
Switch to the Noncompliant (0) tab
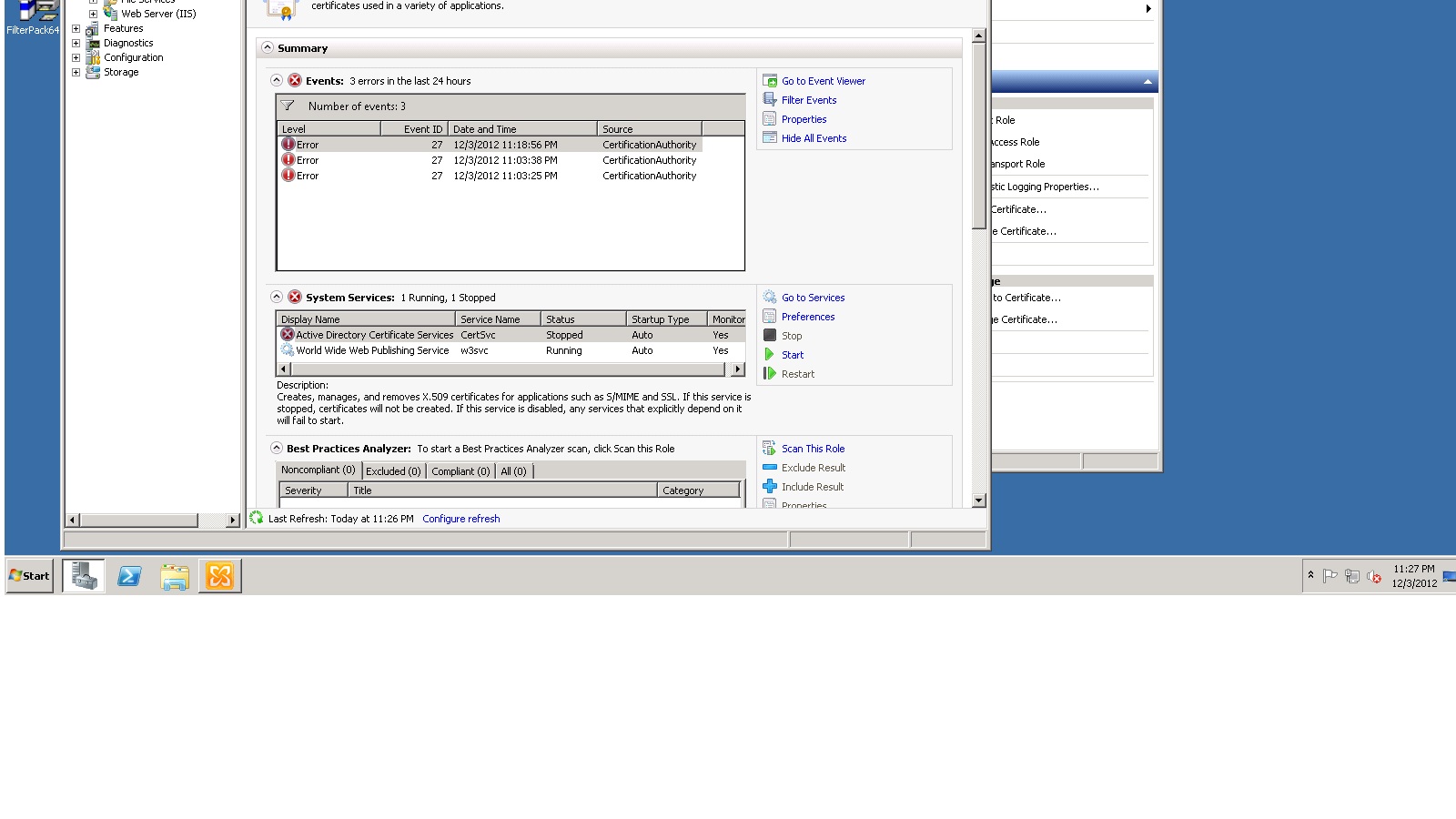coord(318,470)
